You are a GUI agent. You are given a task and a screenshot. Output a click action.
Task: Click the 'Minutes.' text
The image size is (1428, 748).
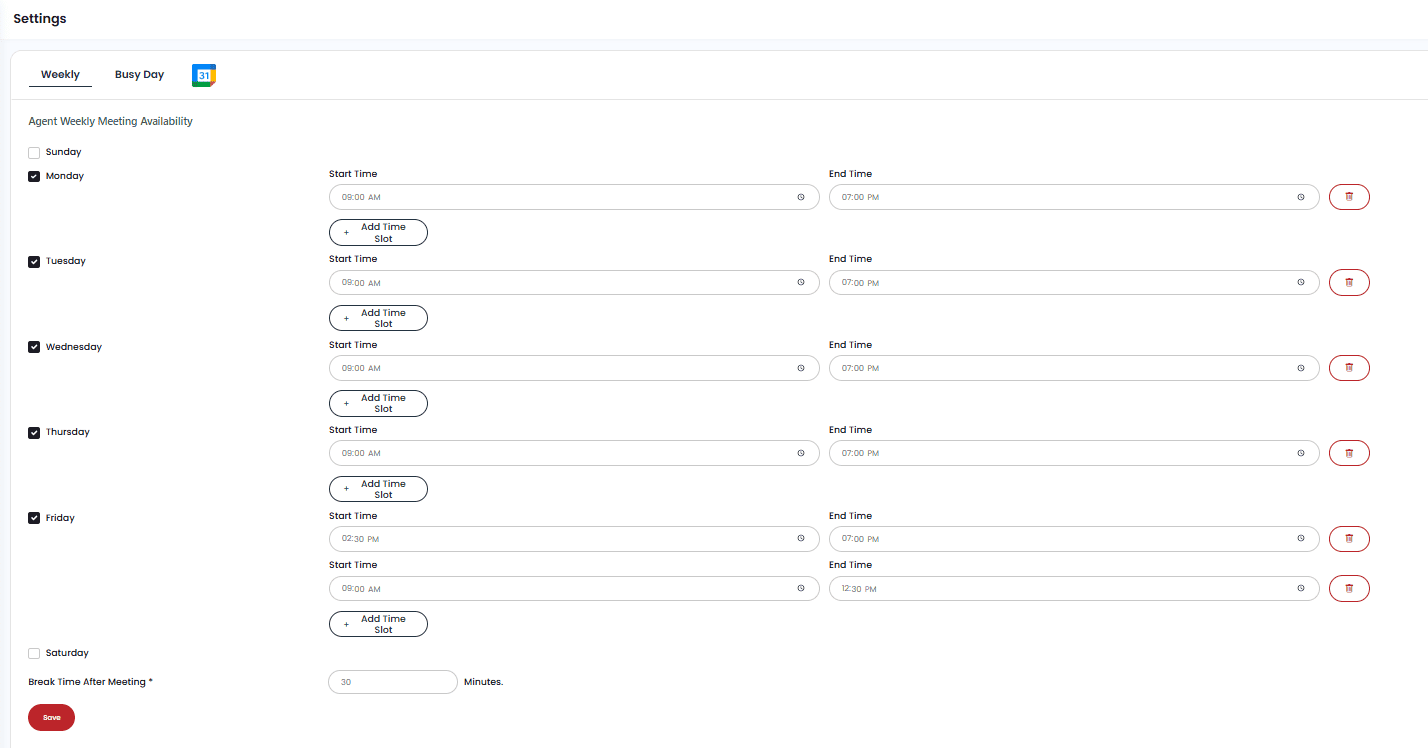(483, 682)
